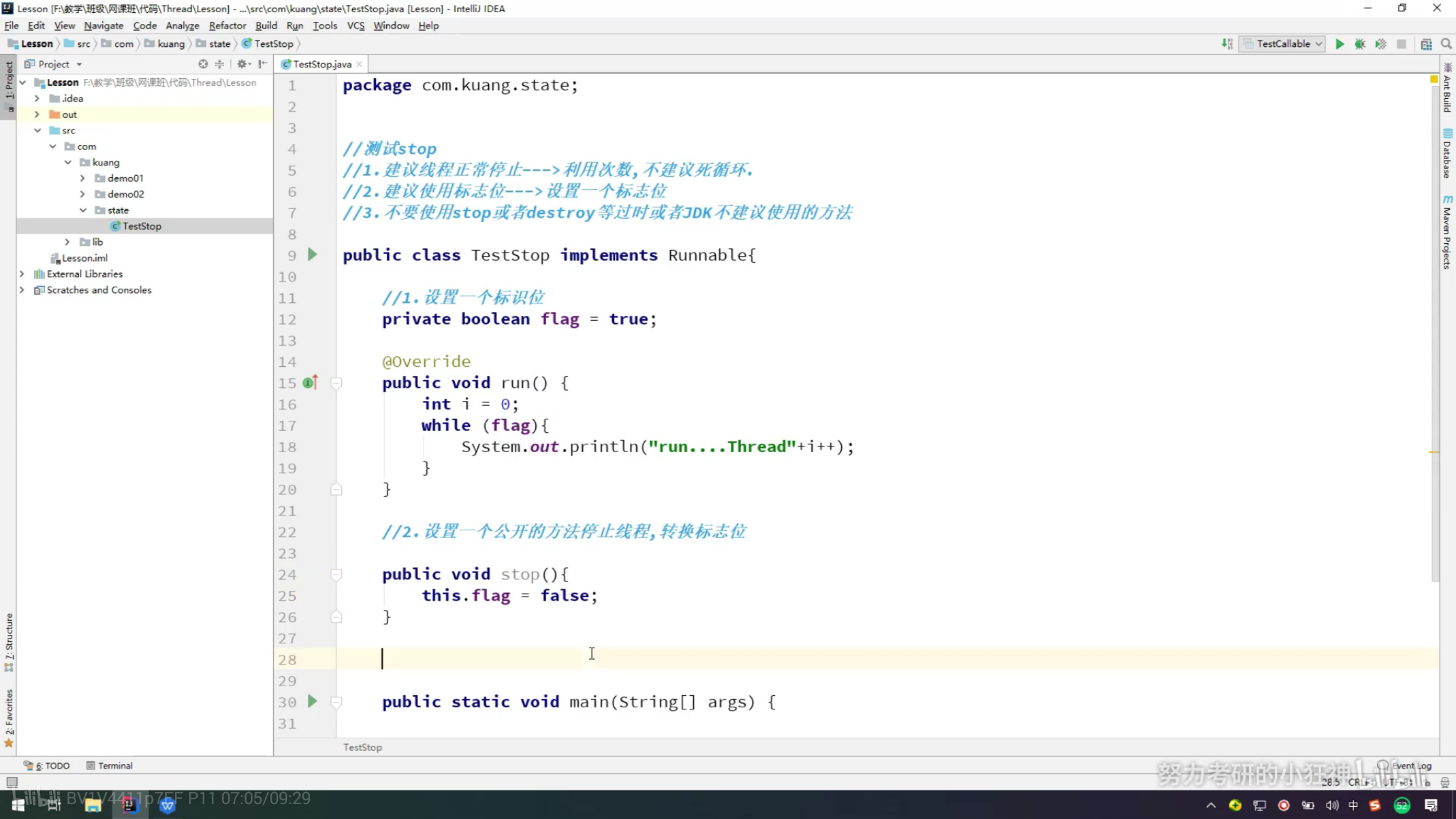Open File Explorer on taskbar
Viewport: 1456px width, 819px height.
[x=93, y=805]
